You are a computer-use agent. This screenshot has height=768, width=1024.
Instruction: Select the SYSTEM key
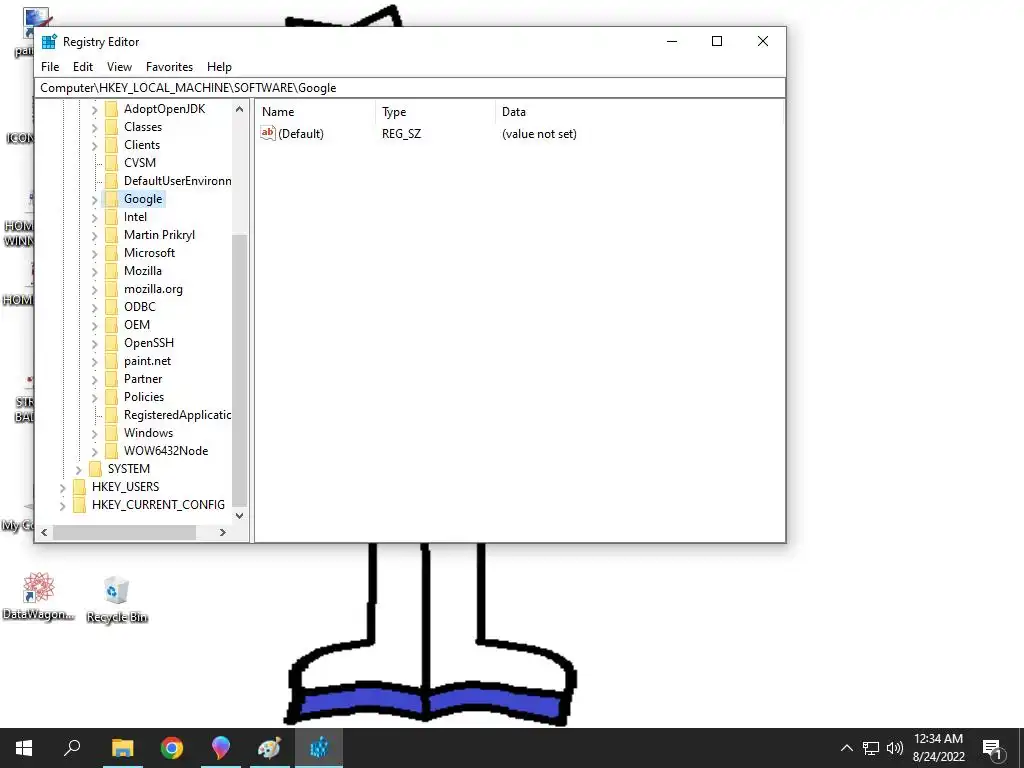click(x=129, y=469)
